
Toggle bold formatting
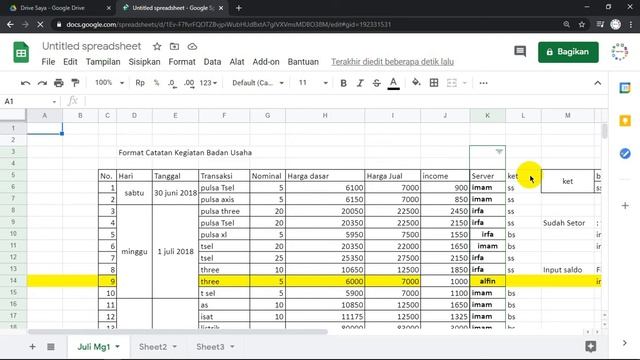pos(344,83)
